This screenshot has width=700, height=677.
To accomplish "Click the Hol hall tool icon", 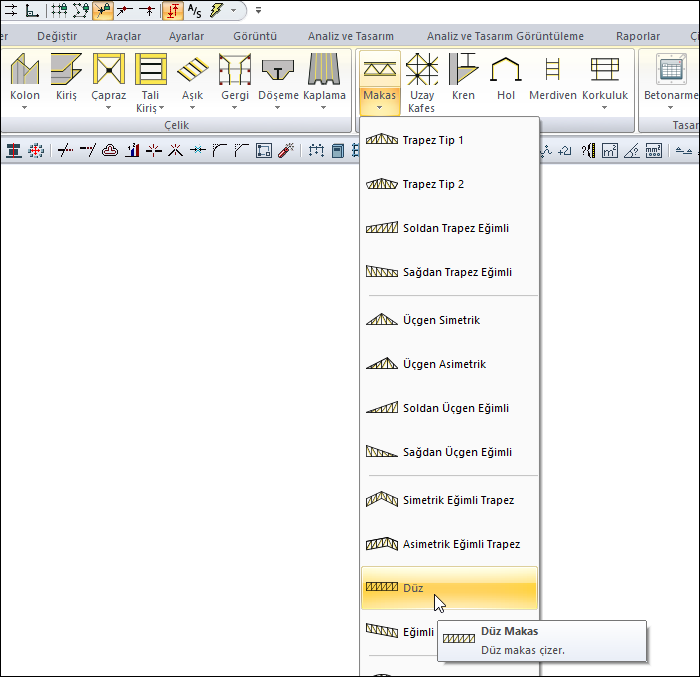I will 505,70.
